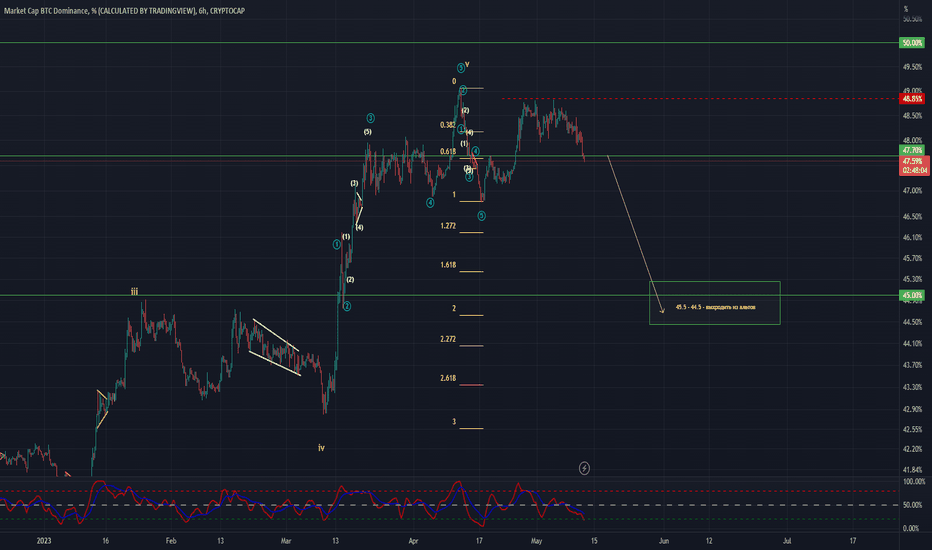Click the 41.84% price scale label
Image resolution: width=932 pixels, height=550 pixels.
pyautogui.click(x=912, y=470)
